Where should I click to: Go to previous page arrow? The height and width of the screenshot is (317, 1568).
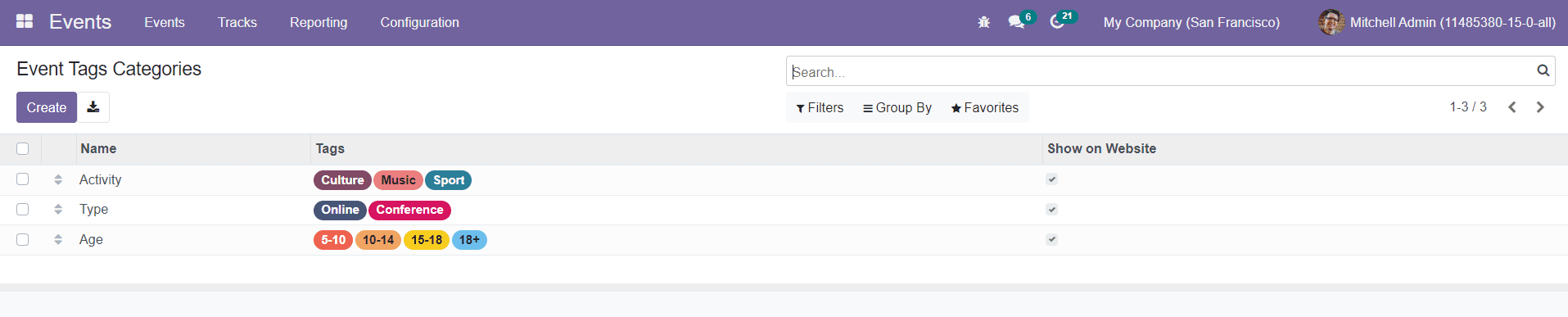(x=1512, y=107)
